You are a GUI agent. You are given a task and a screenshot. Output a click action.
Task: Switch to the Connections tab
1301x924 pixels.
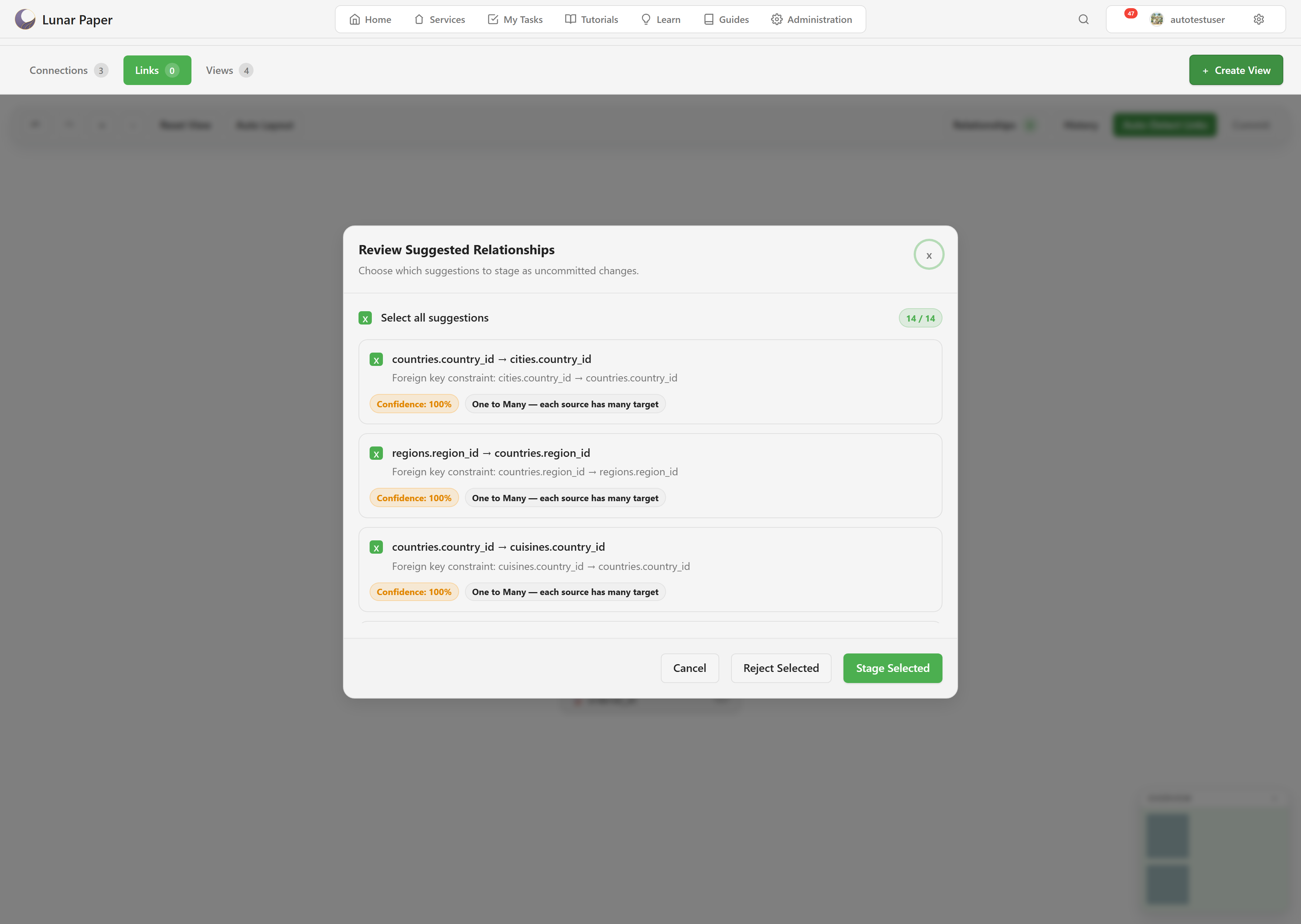click(x=68, y=70)
